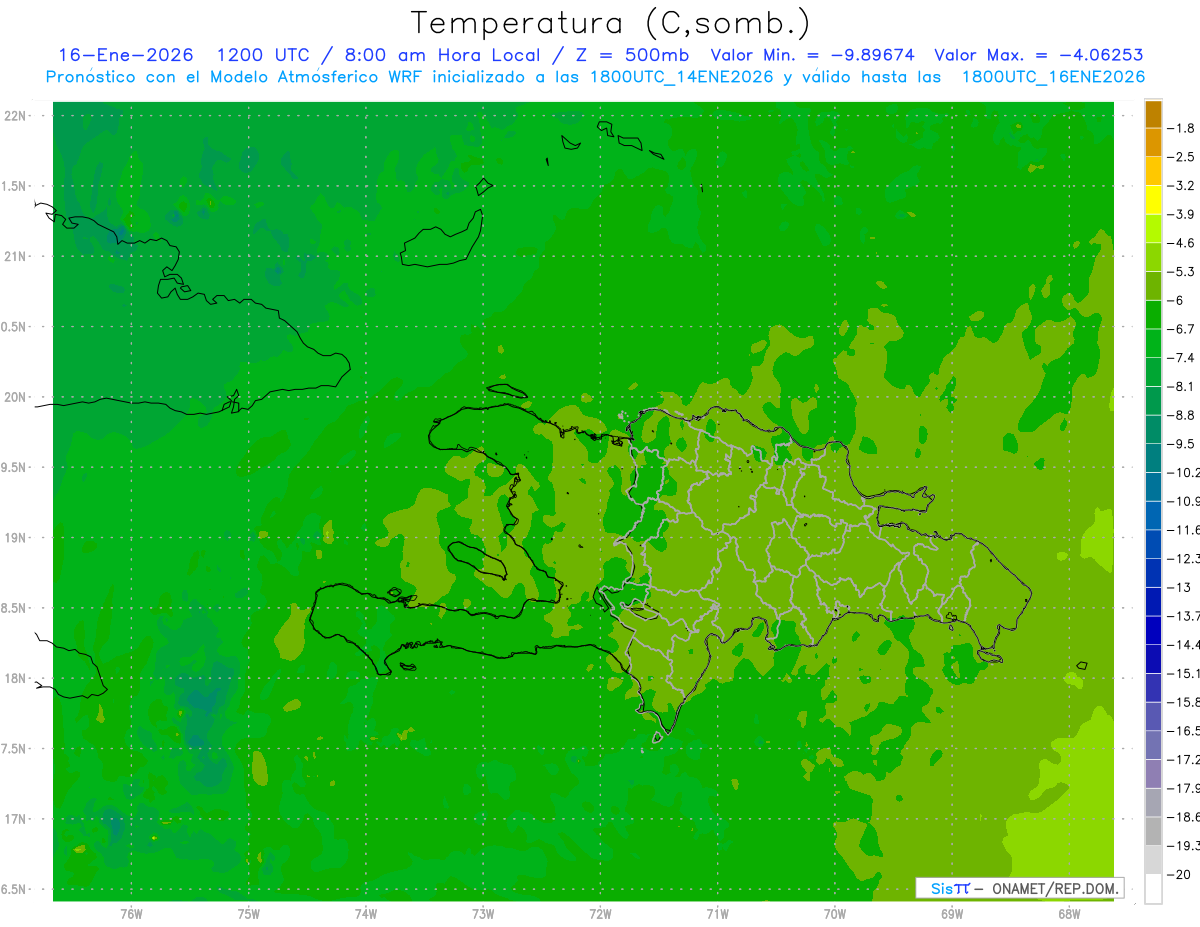Click the 6.5N latitude label
This screenshot has height=927, width=1200.
click(14, 890)
